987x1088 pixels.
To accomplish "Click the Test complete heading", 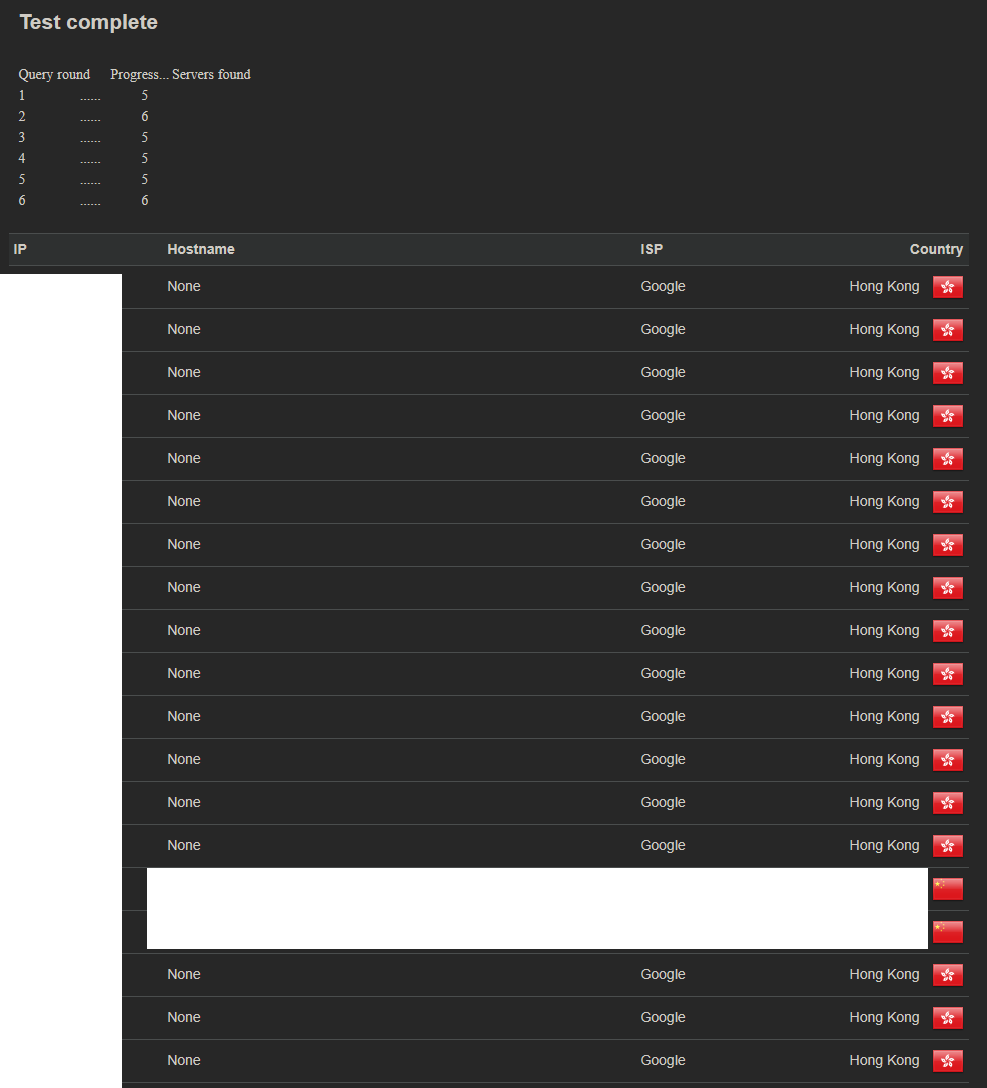I will (88, 21).
